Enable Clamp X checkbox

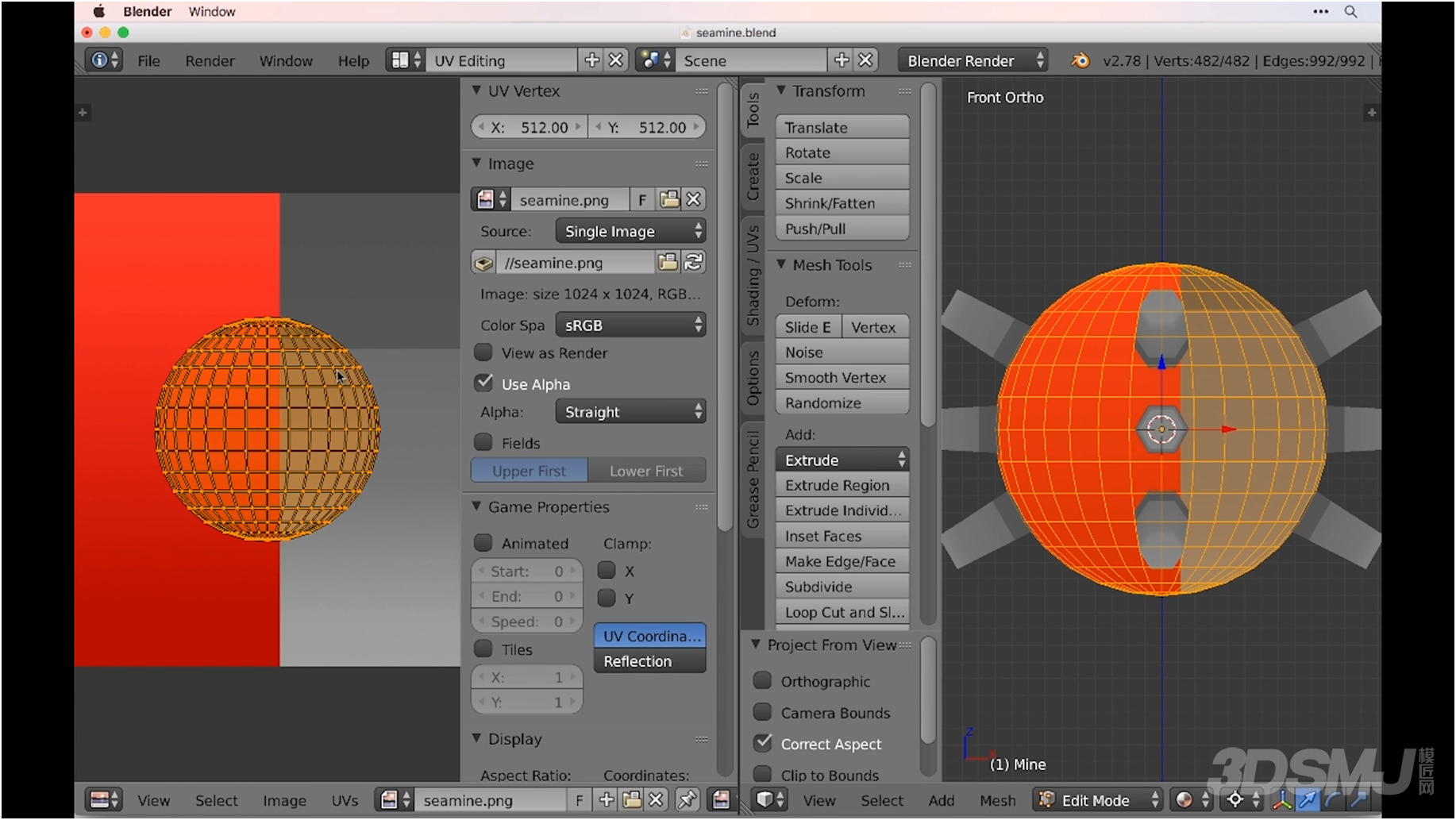pyautogui.click(x=607, y=570)
